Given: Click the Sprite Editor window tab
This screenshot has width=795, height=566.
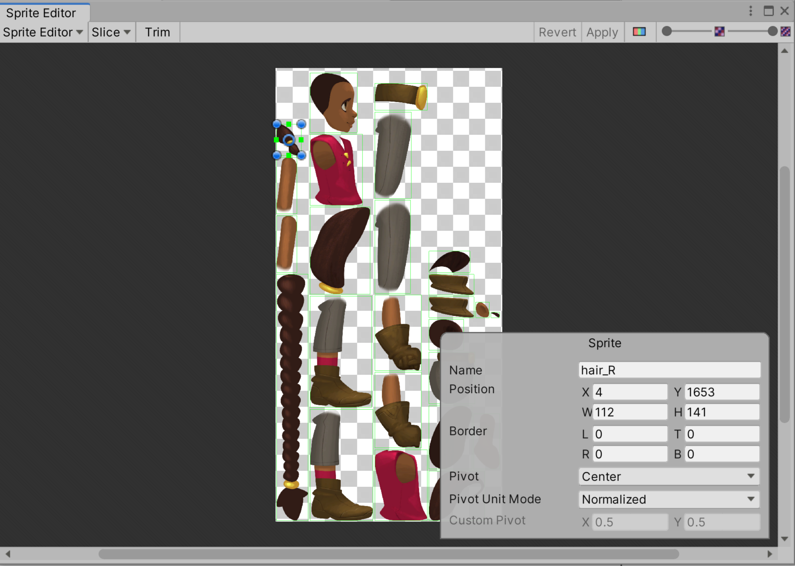Looking at the screenshot, I should [41, 13].
